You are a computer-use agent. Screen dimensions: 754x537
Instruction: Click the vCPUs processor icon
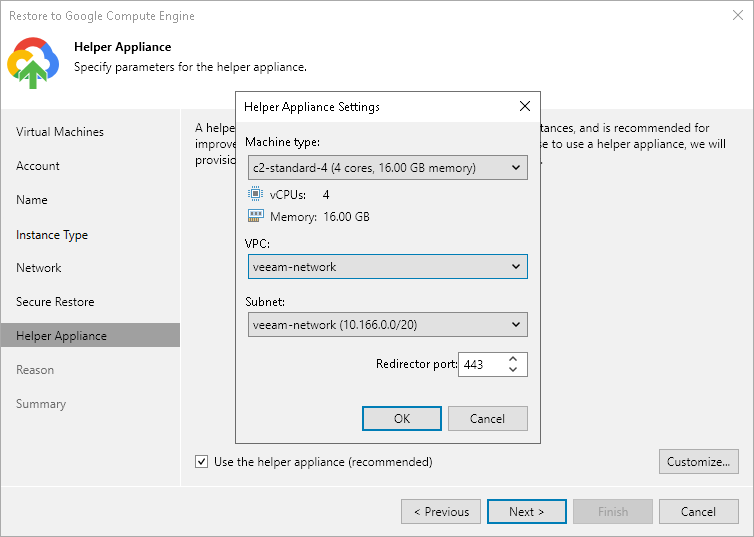click(255, 194)
